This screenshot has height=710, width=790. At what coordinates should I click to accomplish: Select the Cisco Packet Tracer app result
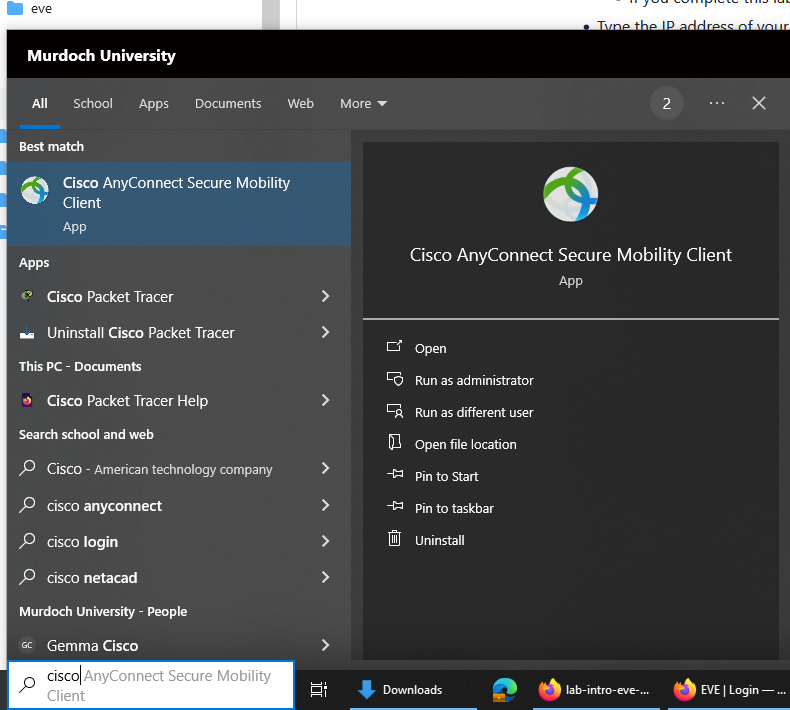[x=179, y=296]
